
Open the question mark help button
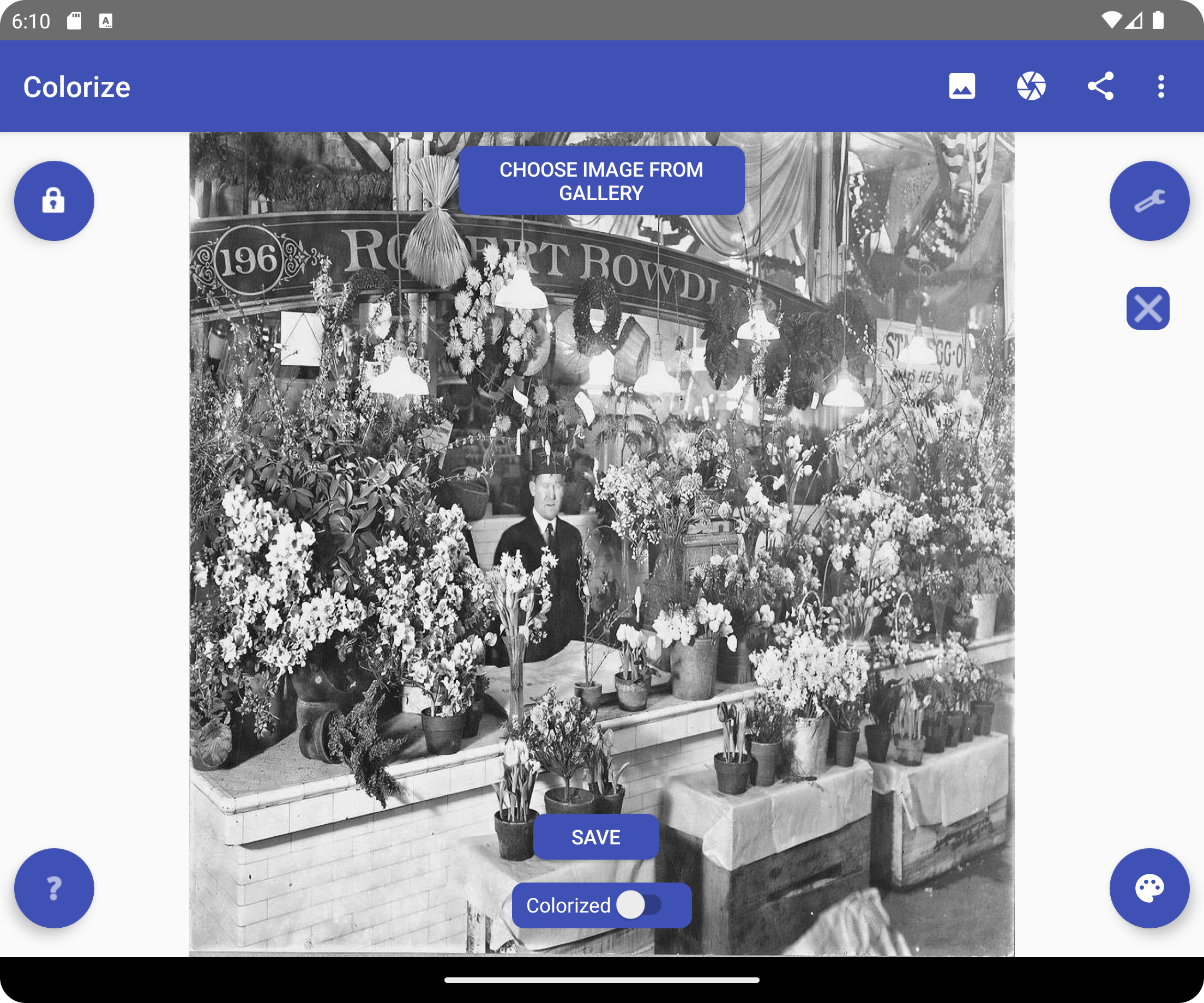(x=54, y=888)
